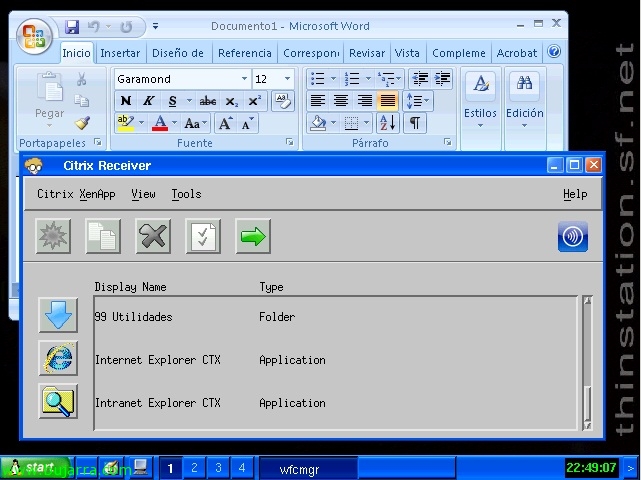Screen dimensions: 641x480
Task: Copy selection in Portapapeles group
Action: [81, 101]
